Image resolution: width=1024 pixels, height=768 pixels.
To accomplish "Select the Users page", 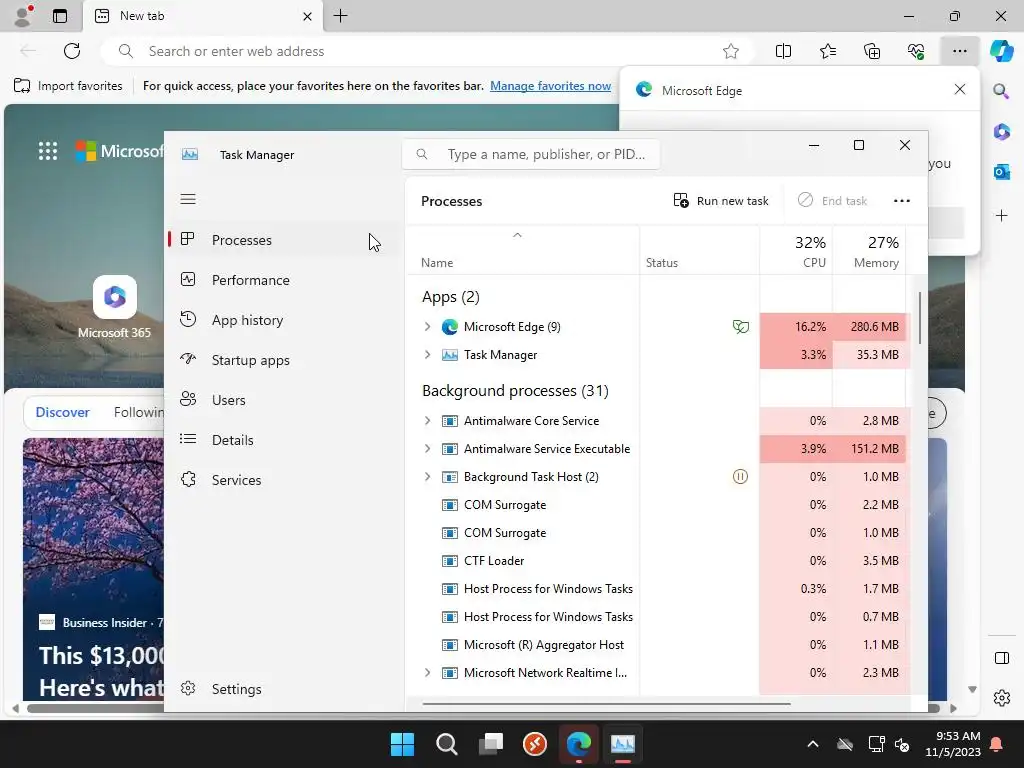I will [x=284, y=400].
